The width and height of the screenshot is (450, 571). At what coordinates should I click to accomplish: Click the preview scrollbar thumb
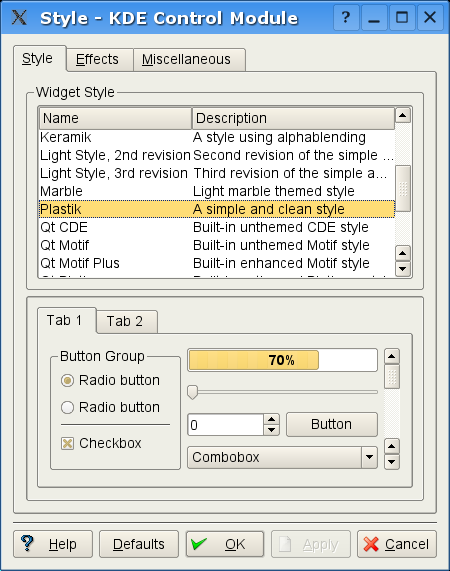point(392,377)
